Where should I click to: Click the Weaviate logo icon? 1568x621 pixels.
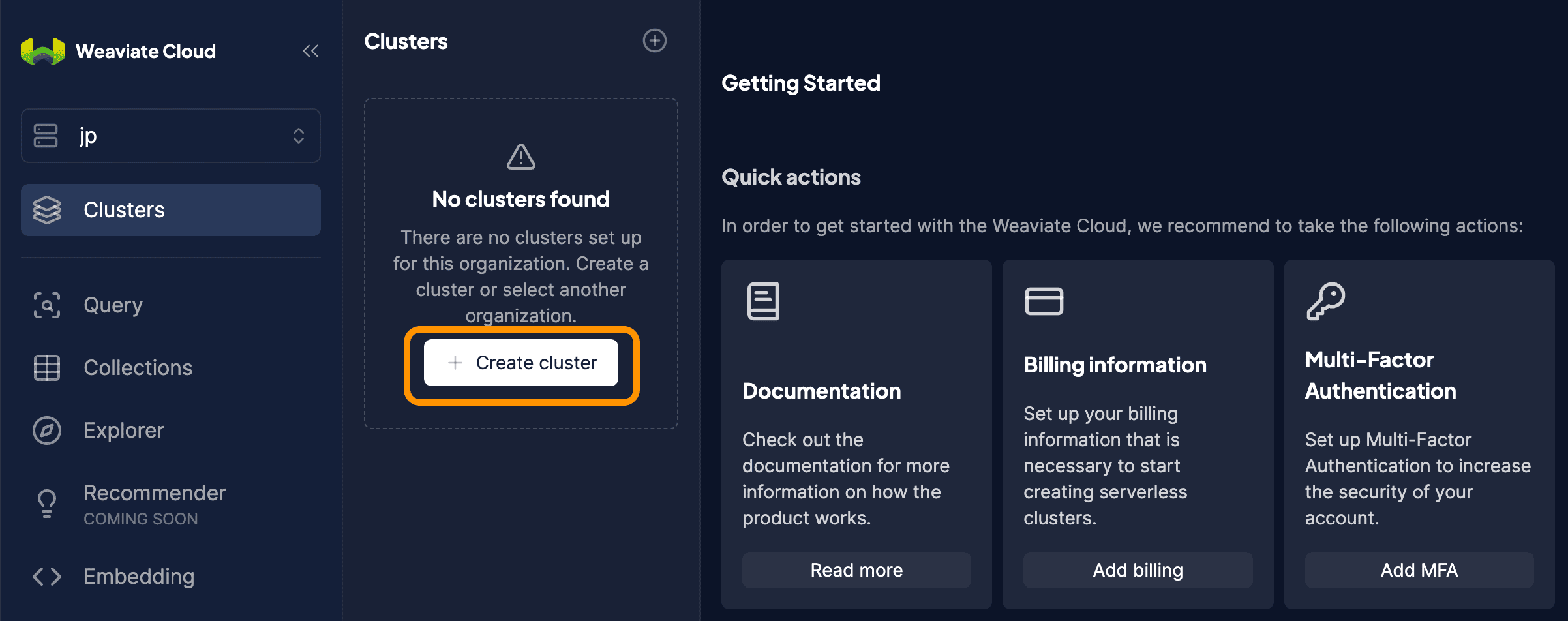click(43, 52)
